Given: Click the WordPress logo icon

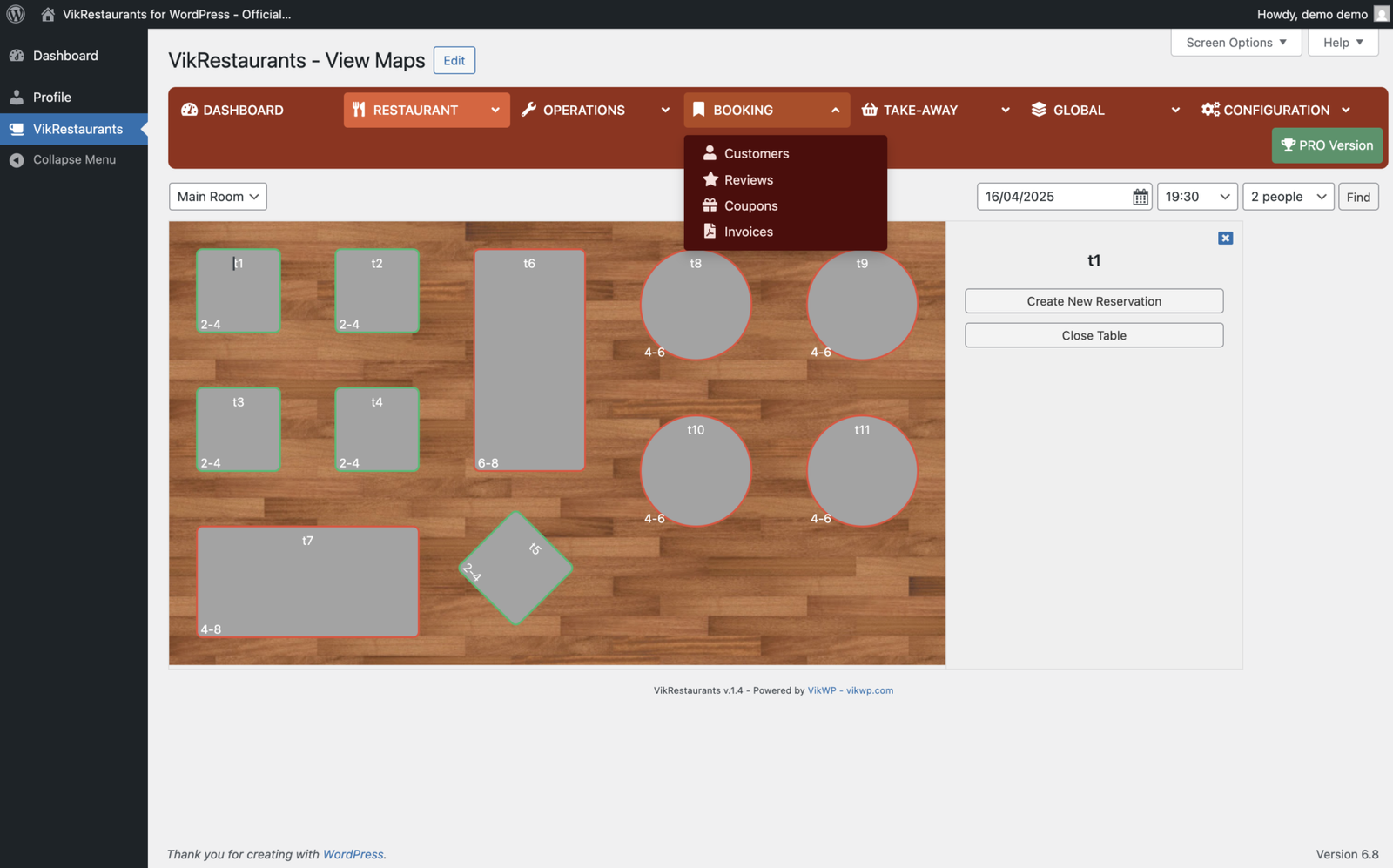Looking at the screenshot, I should point(16,14).
